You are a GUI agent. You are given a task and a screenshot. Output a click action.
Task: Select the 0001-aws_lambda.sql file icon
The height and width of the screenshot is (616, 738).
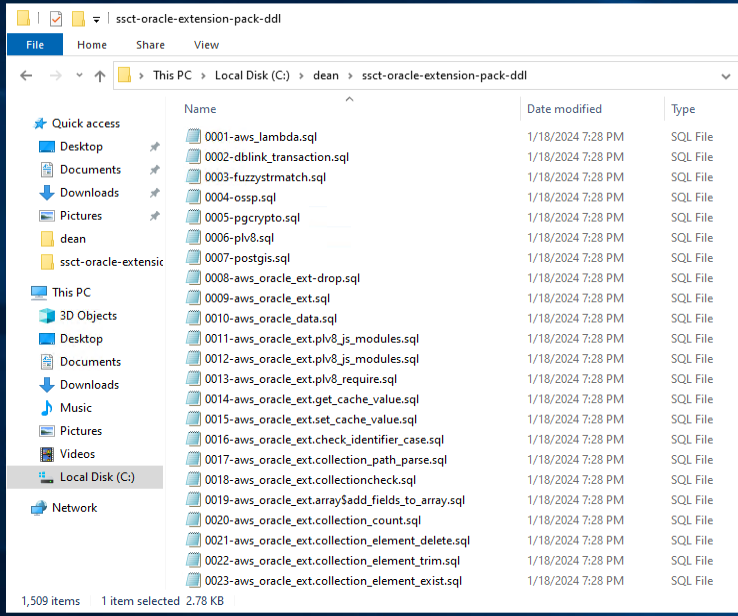pos(194,137)
